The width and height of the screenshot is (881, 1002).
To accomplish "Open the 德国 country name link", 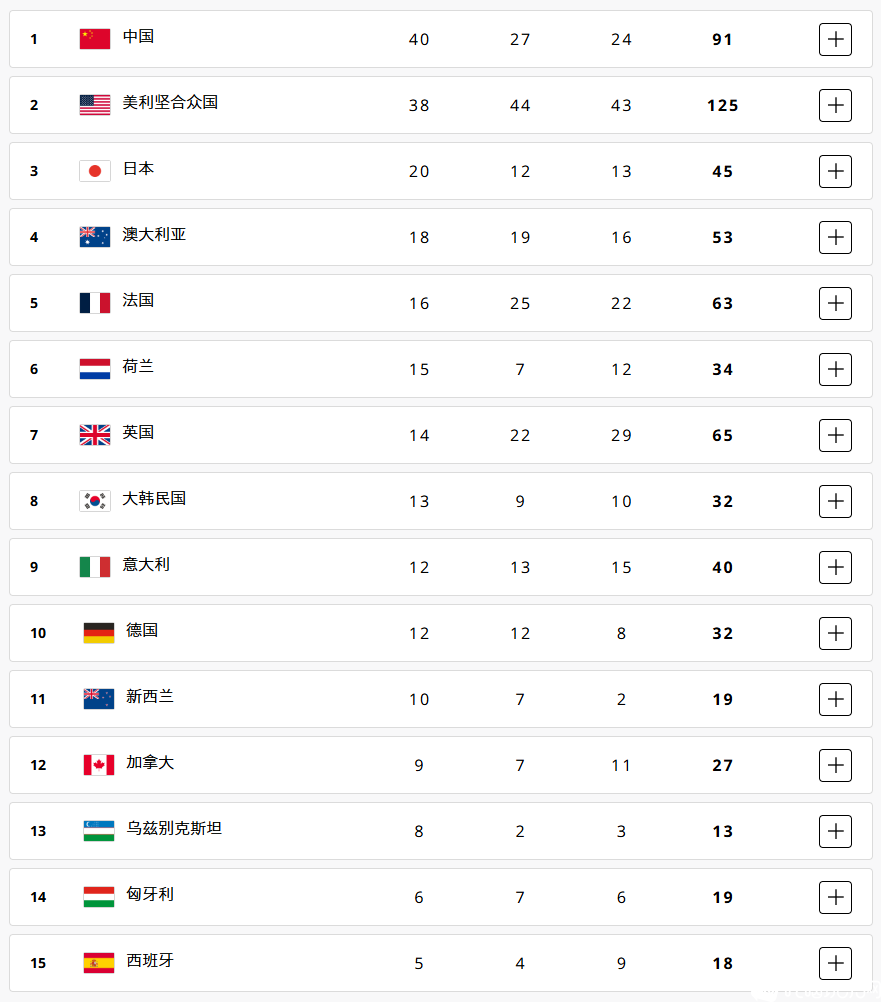I will click(x=142, y=630).
